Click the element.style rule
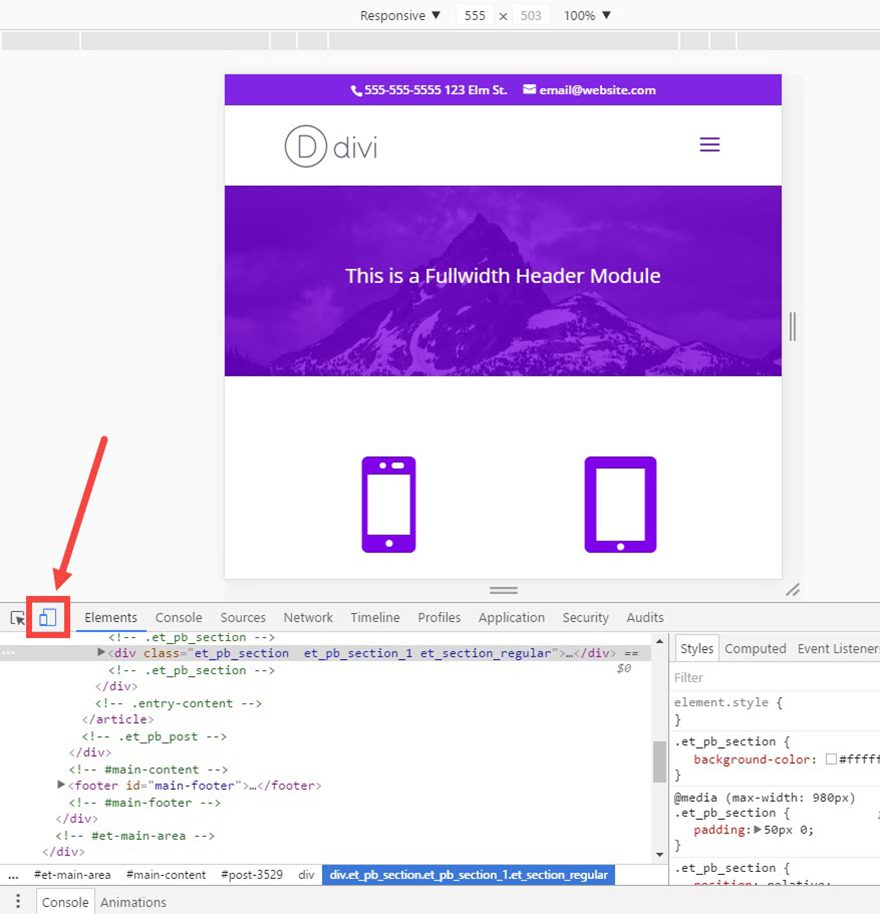The height and width of the screenshot is (914, 880). [728, 702]
